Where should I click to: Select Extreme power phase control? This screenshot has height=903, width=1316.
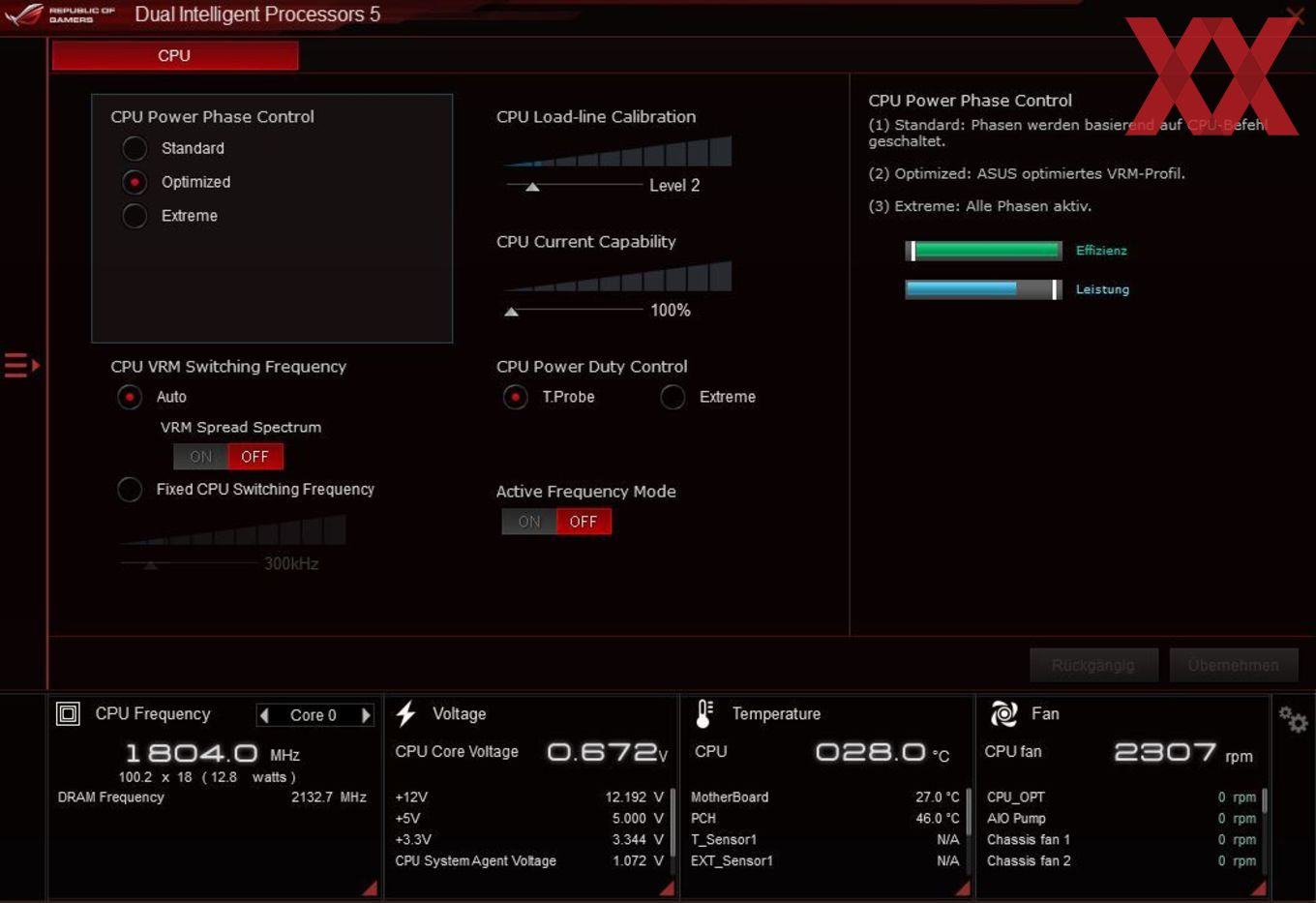pos(135,216)
